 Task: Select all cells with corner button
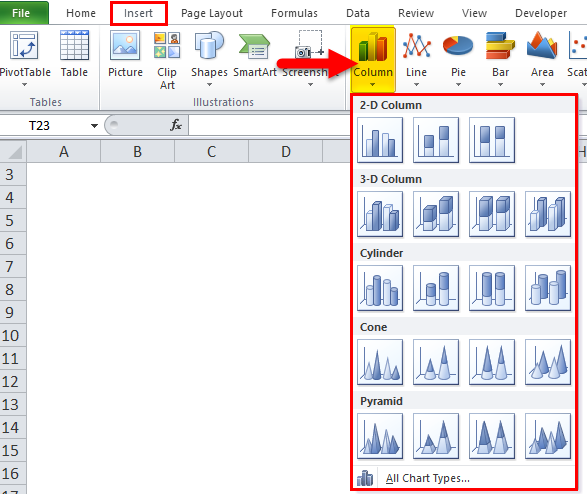tap(13, 152)
